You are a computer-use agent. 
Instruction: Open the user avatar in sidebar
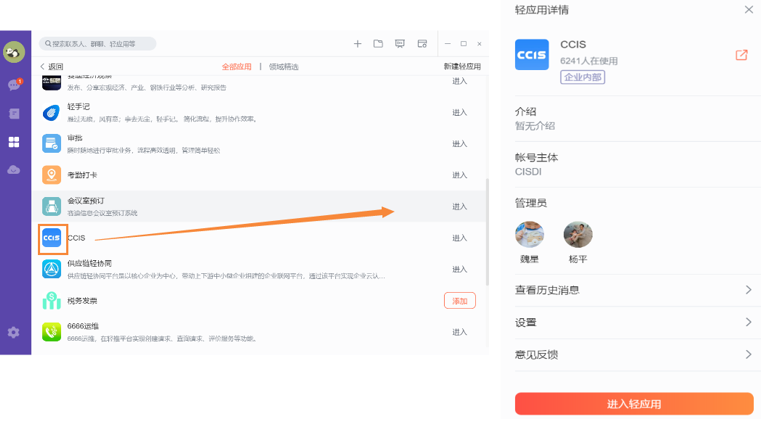tap(14, 52)
